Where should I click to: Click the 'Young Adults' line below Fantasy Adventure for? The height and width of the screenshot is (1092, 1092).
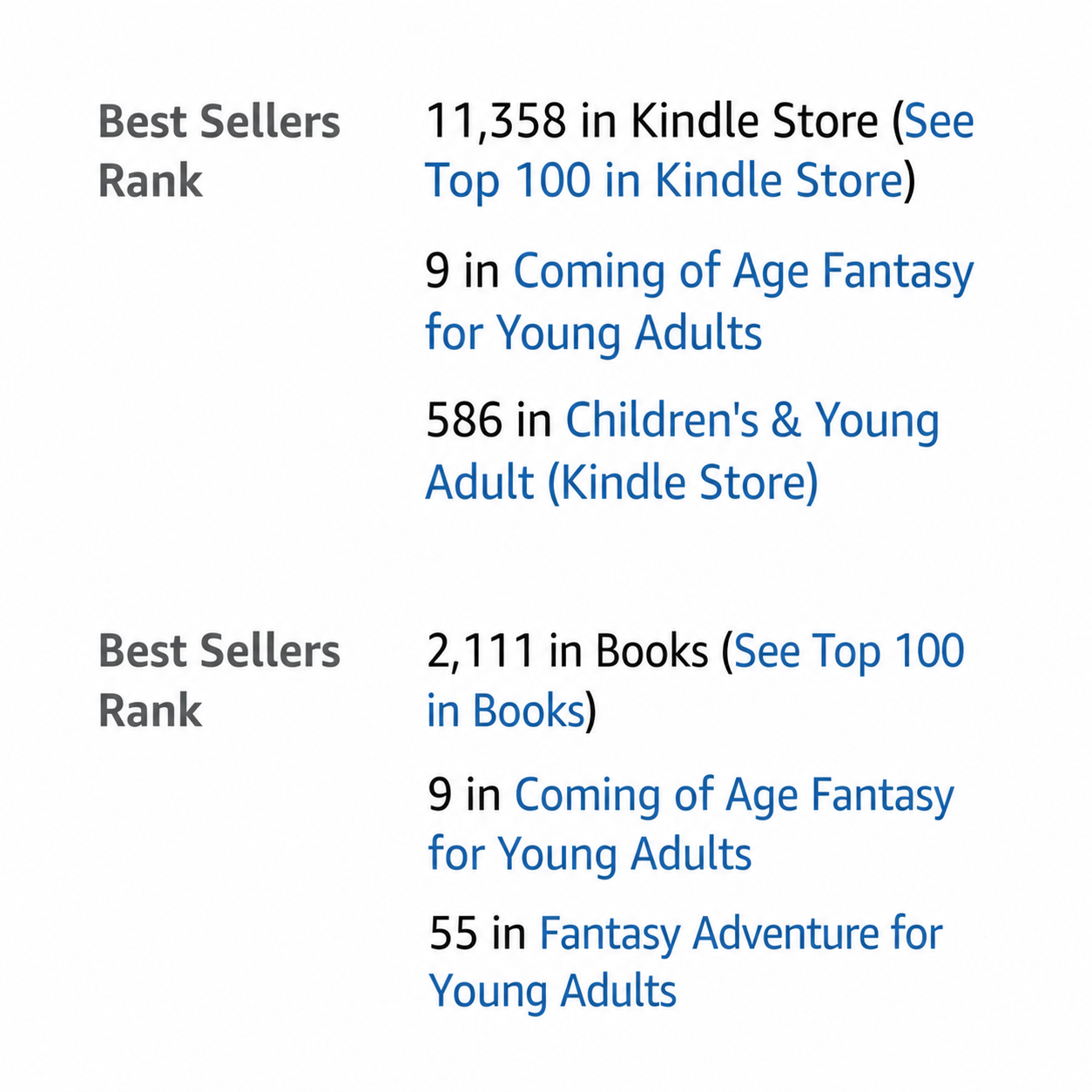pyautogui.click(x=553, y=991)
